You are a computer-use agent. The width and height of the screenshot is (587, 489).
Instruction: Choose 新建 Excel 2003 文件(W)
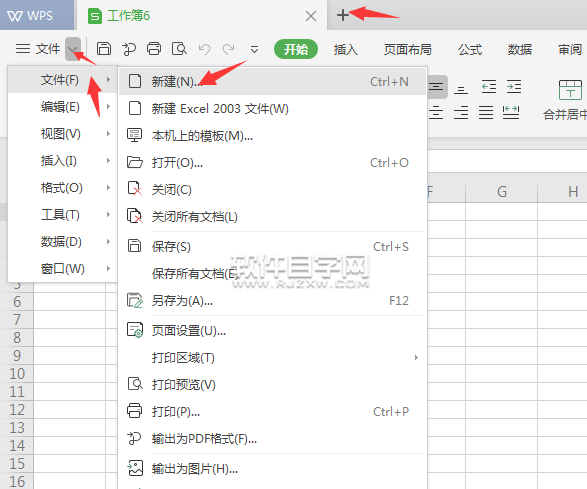coord(273,109)
